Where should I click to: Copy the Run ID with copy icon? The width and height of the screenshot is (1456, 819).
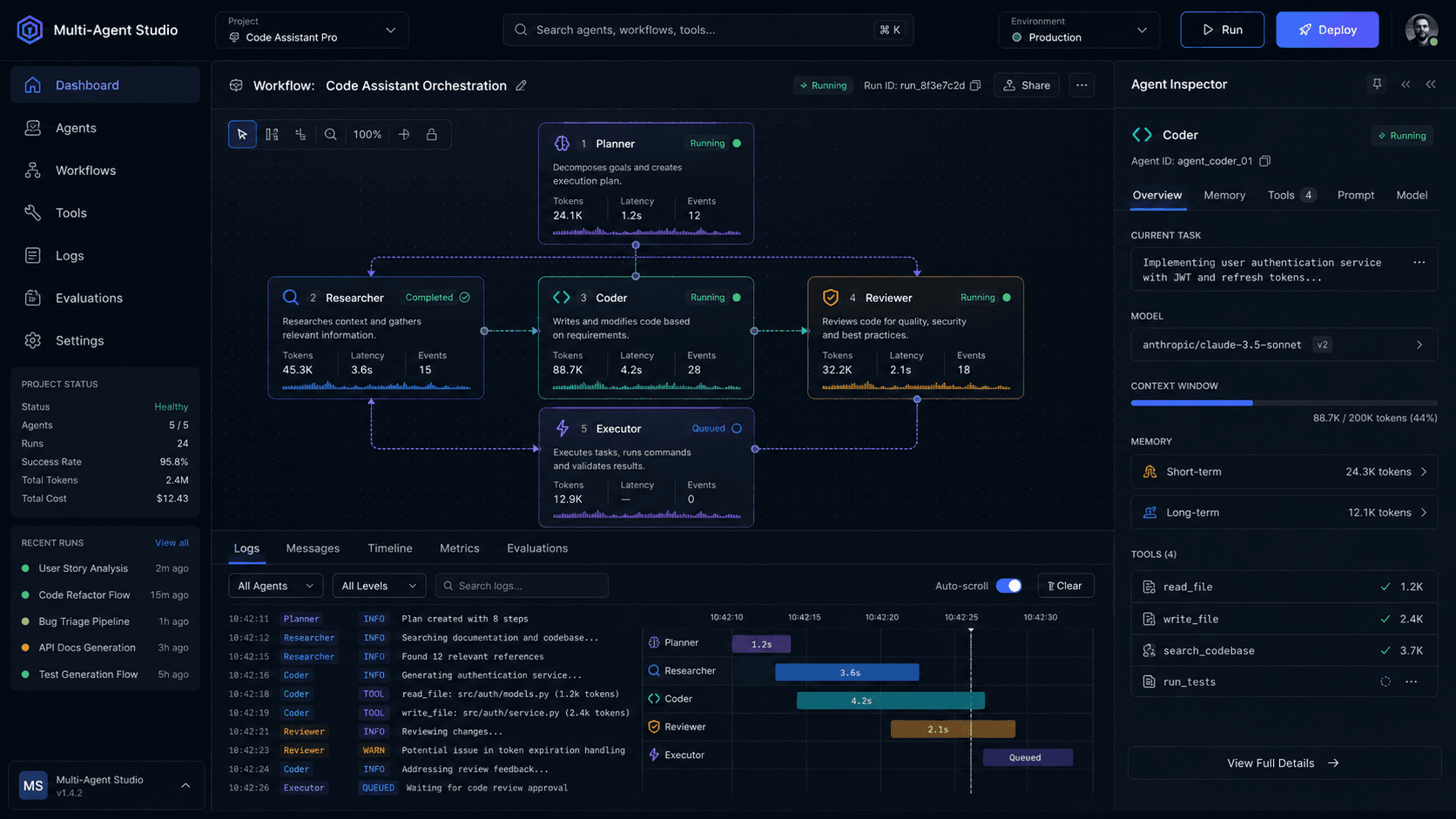point(975,85)
